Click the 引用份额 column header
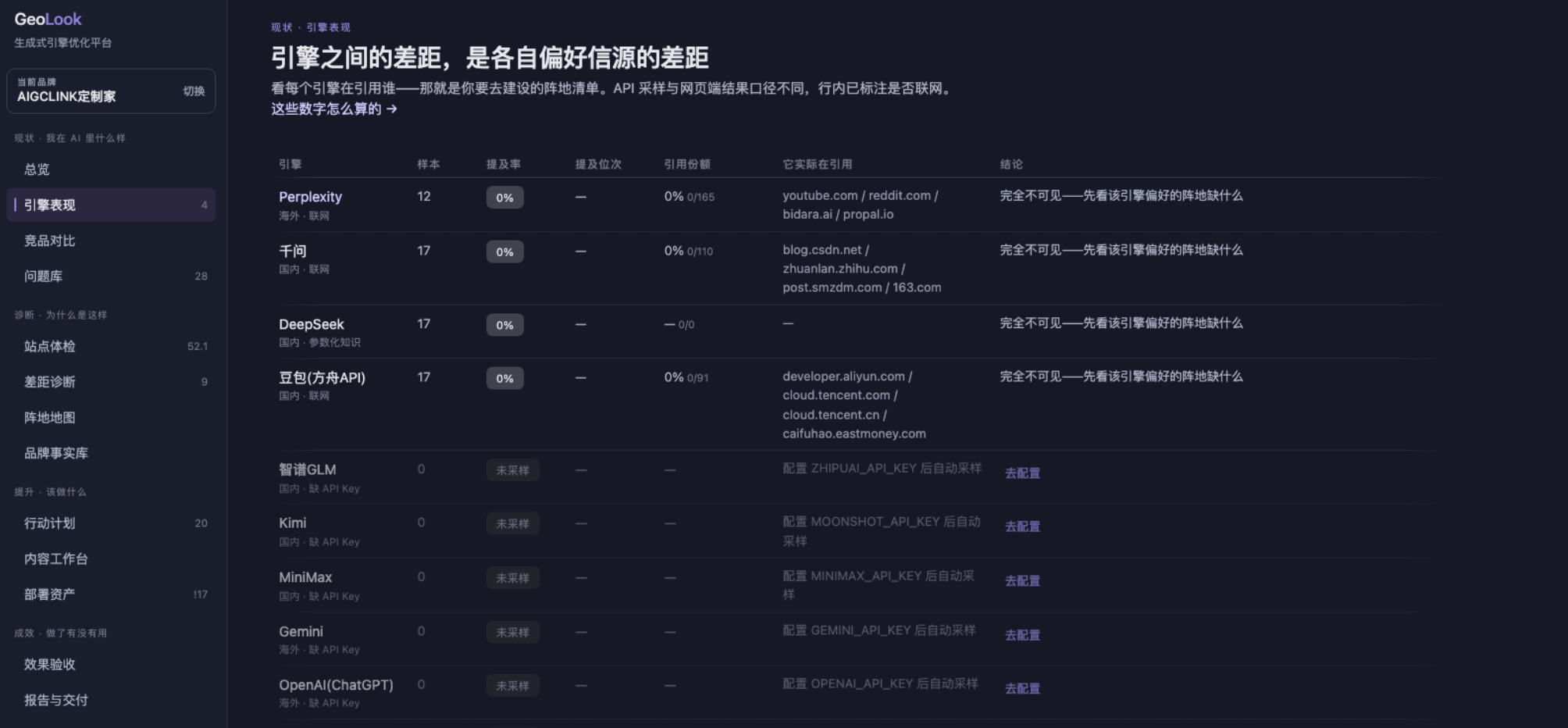The width and height of the screenshot is (1568, 728). point(687,164)
